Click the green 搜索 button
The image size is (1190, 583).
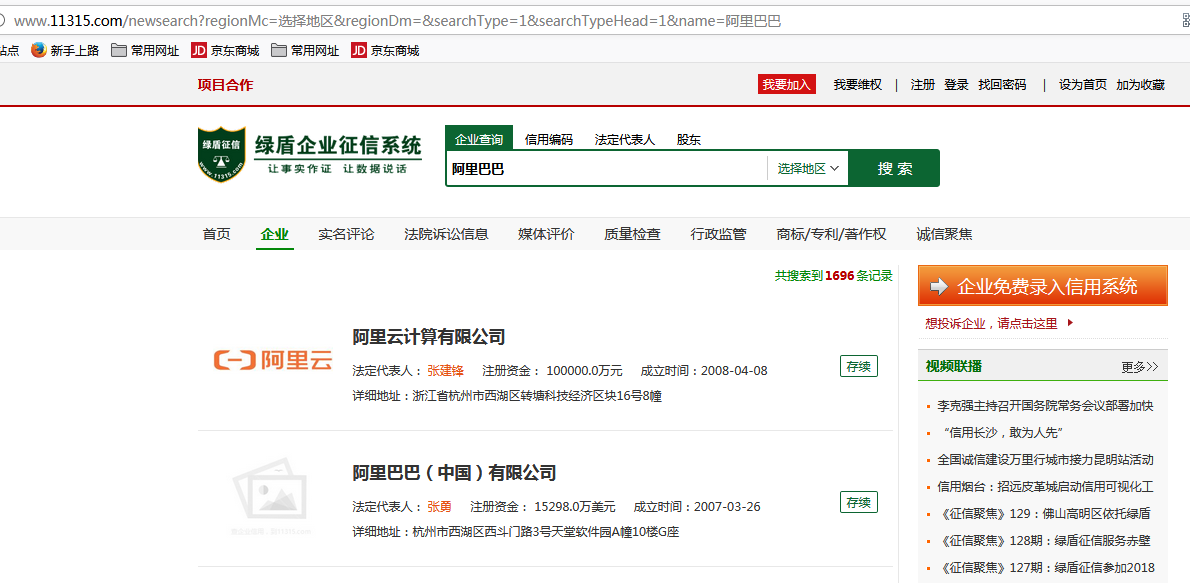coord(894,169)
